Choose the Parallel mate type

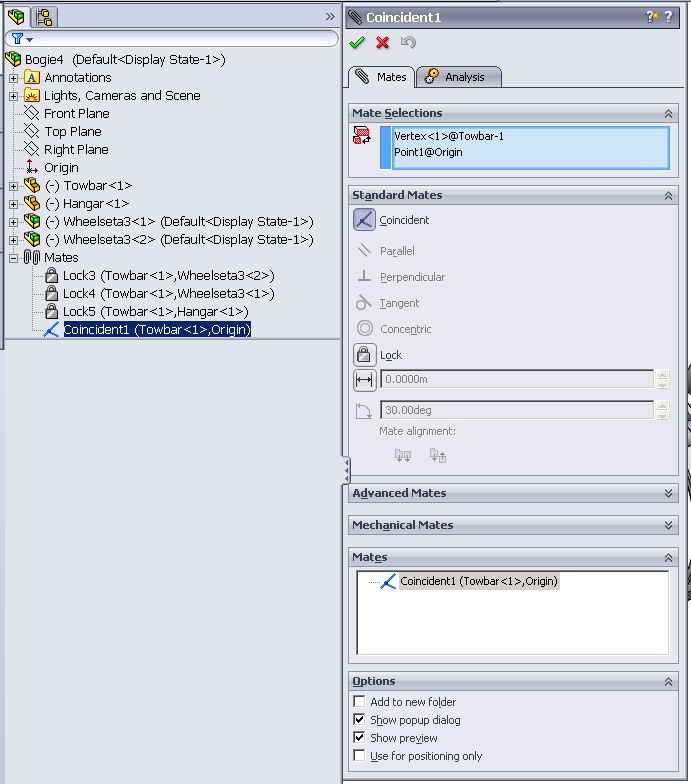click(x=364, y=250)
